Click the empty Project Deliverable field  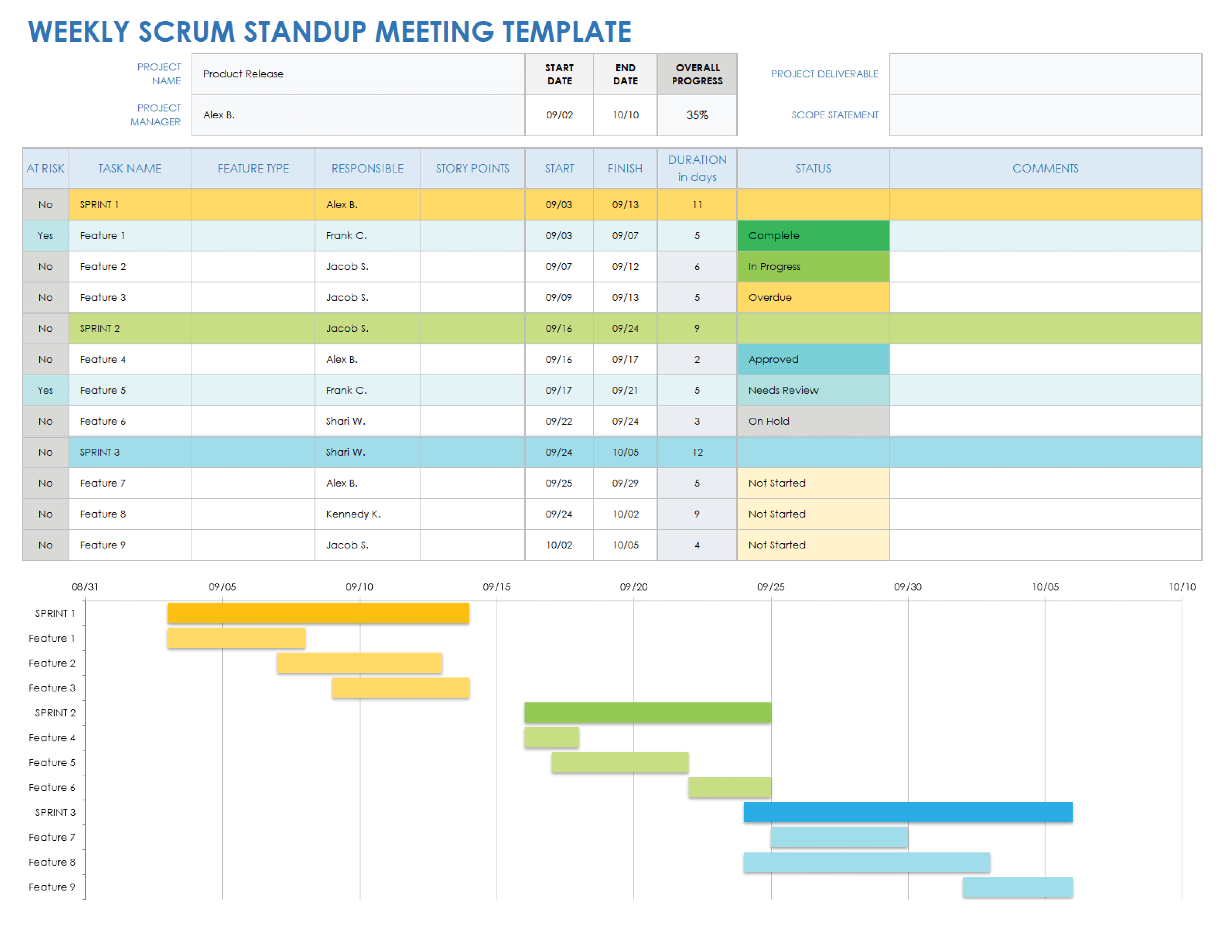pos(1045,74)
